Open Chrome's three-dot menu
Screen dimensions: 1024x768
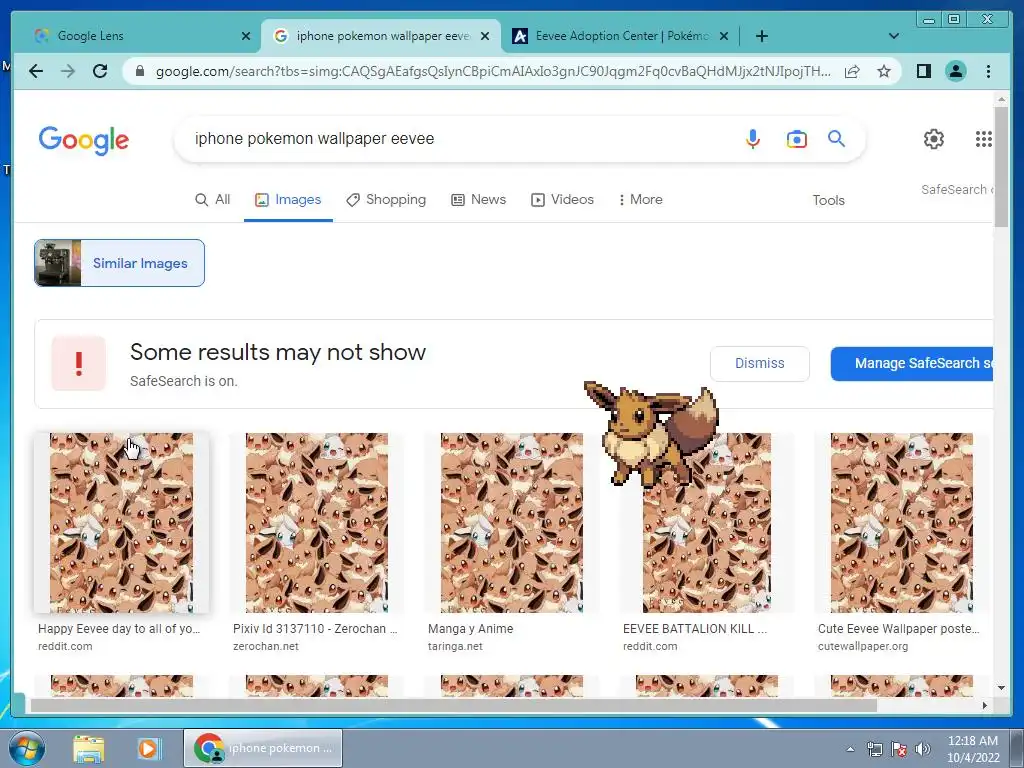pyautogui.click(x=988, y=71)
